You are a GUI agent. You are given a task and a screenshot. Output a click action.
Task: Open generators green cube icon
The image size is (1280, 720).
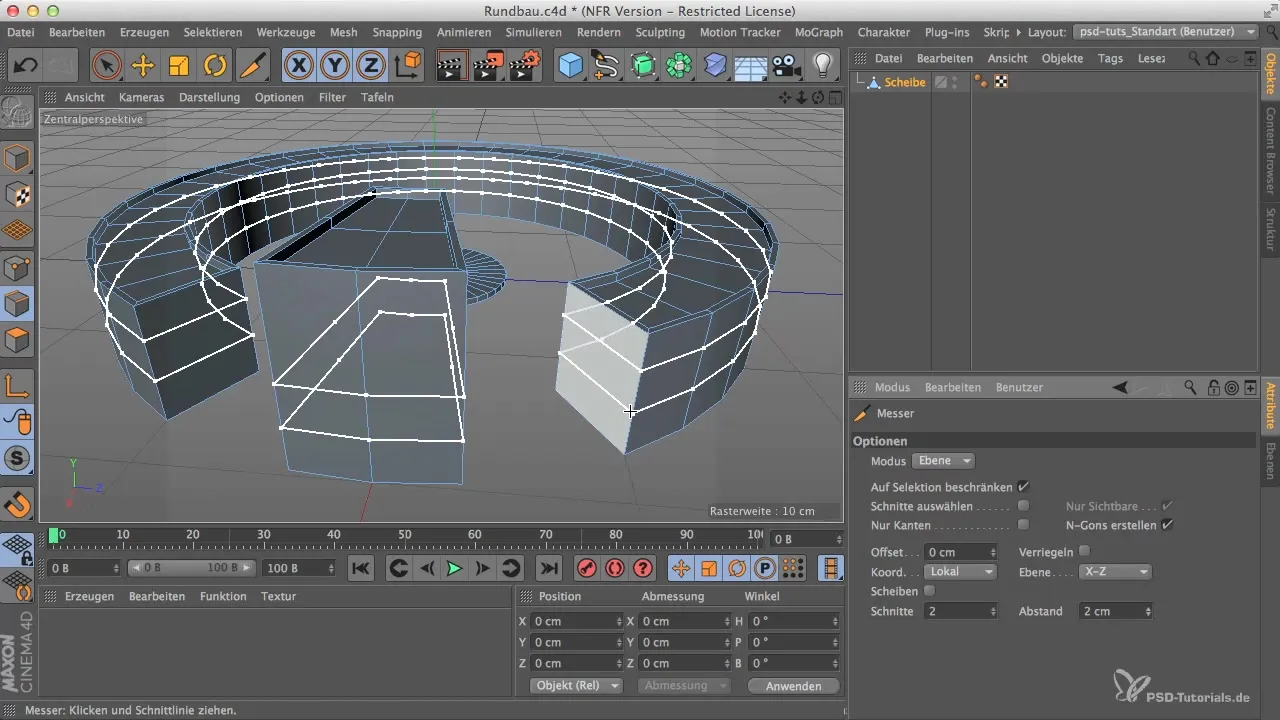[643, 66]
